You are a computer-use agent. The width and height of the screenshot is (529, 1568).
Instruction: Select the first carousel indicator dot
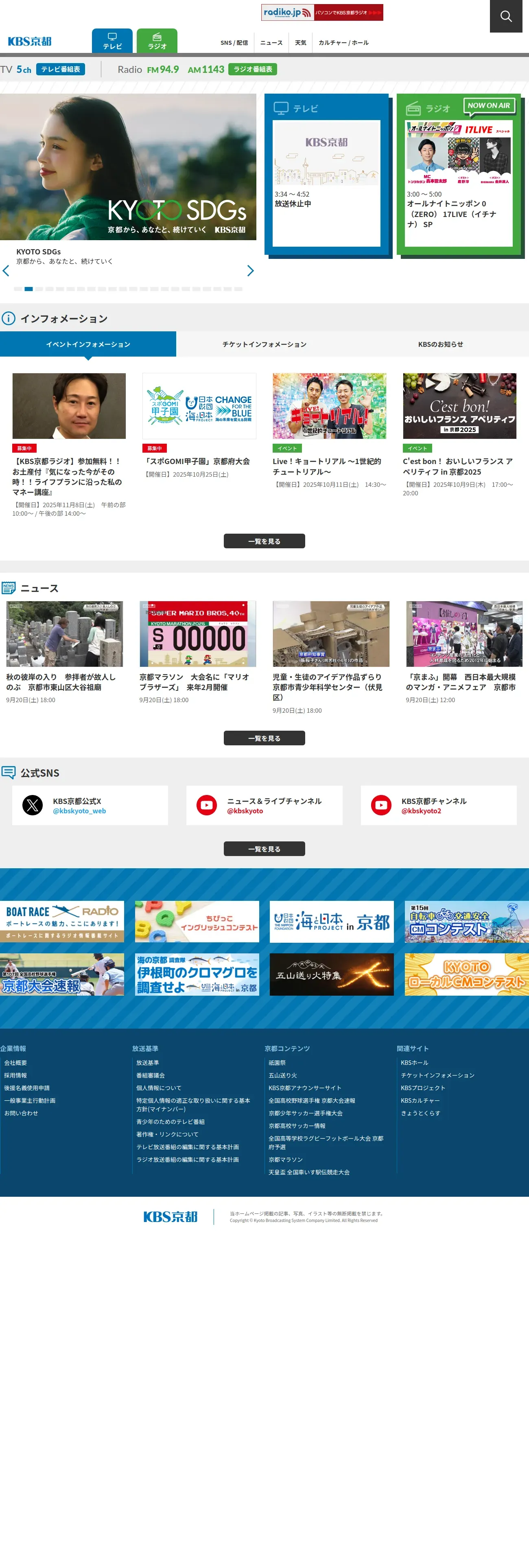pyautogui.click(x=17, y=289)
